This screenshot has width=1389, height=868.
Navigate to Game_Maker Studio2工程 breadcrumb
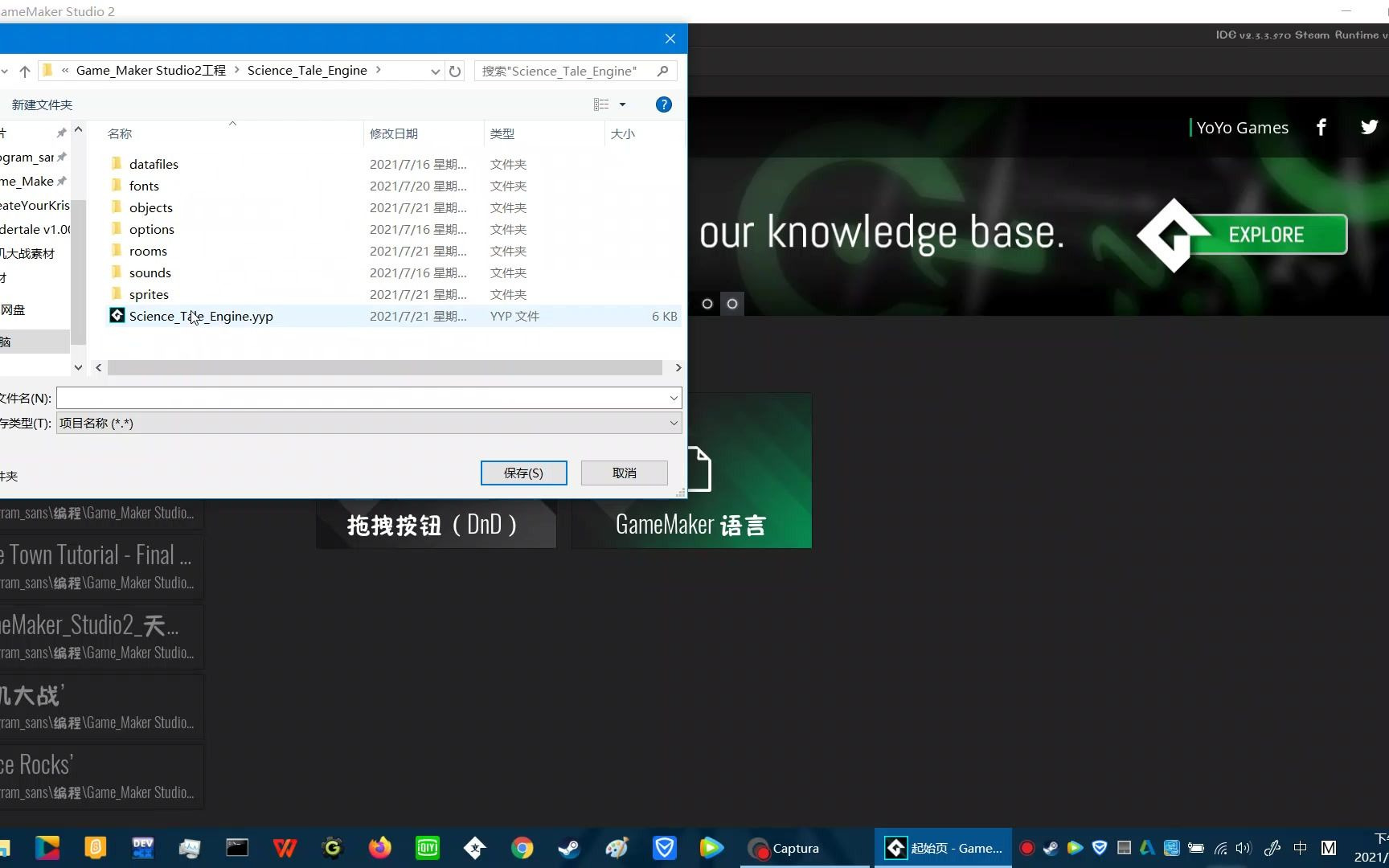point(151,70)
